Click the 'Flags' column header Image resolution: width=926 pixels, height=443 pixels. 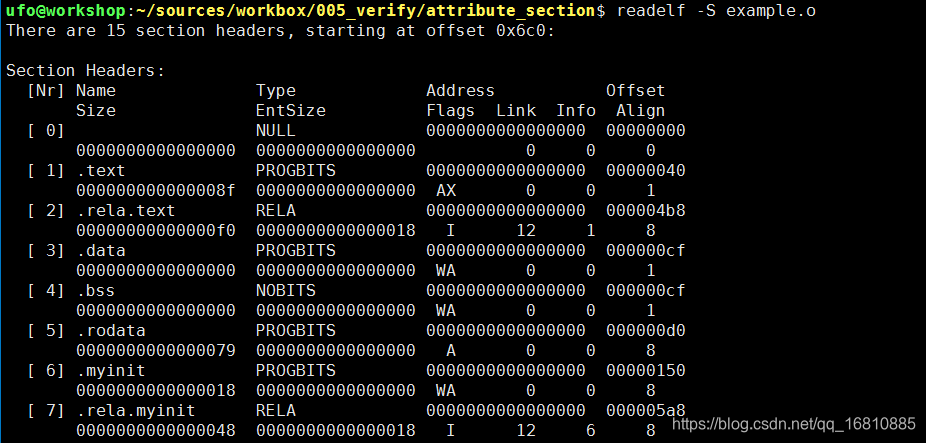pyautogui.click(x=450, y=111)
